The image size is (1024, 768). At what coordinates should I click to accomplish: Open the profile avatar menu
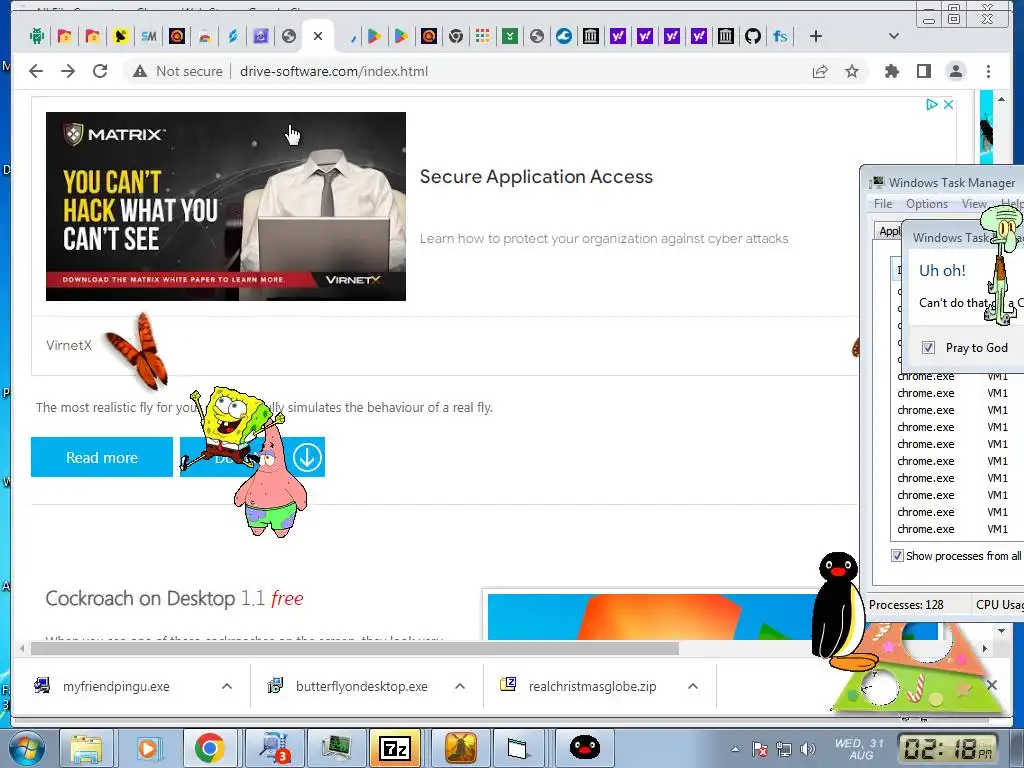click(955, 71)
